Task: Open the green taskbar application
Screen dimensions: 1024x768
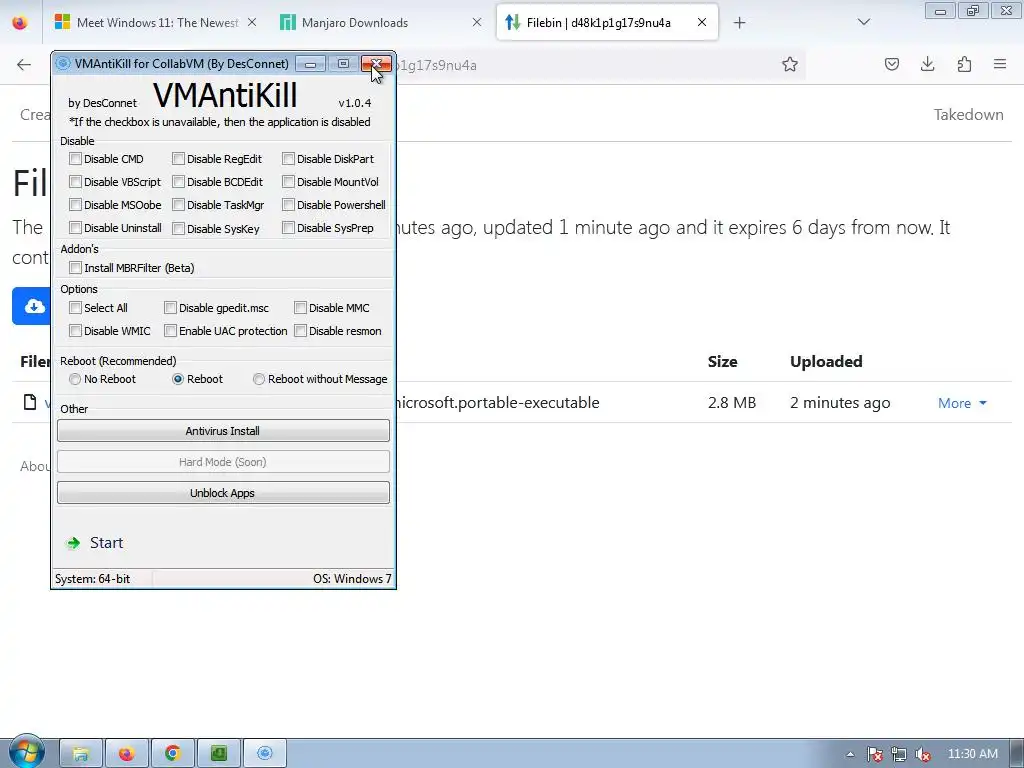Action: coord(219,754)
